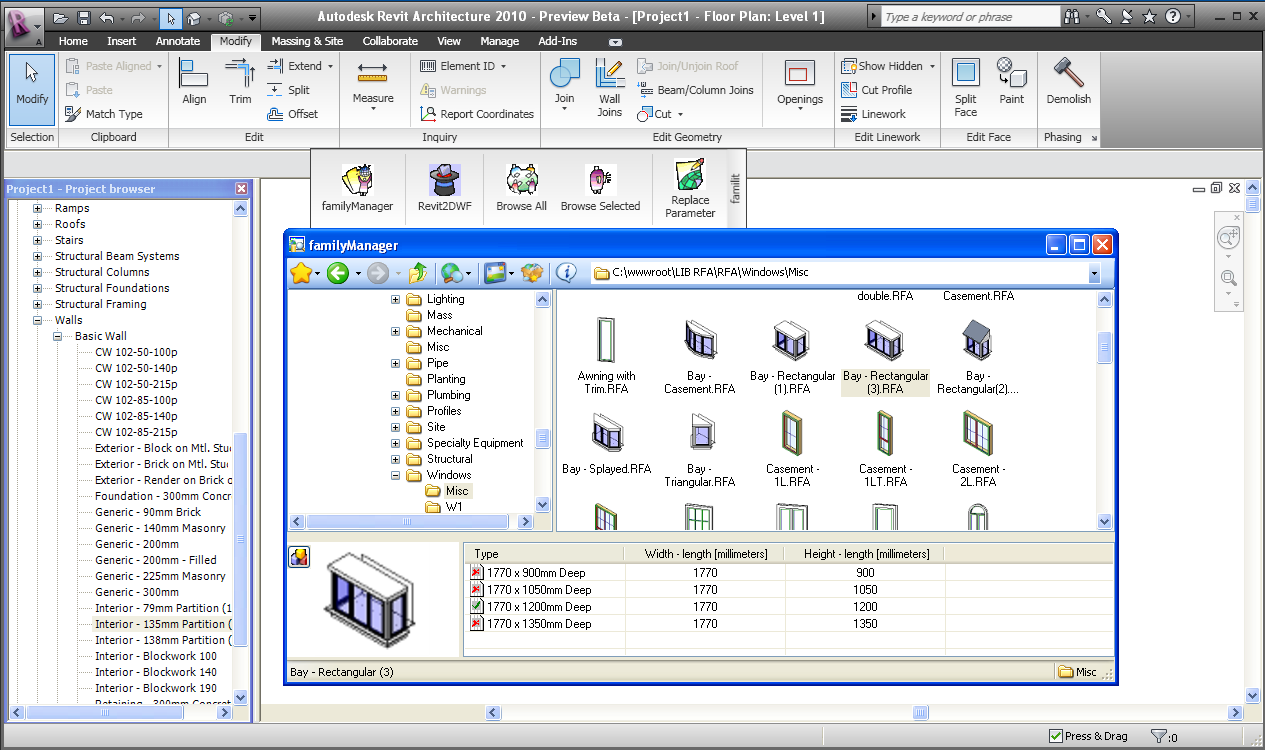Click the Show Hidden button

[x=881, y=66]
